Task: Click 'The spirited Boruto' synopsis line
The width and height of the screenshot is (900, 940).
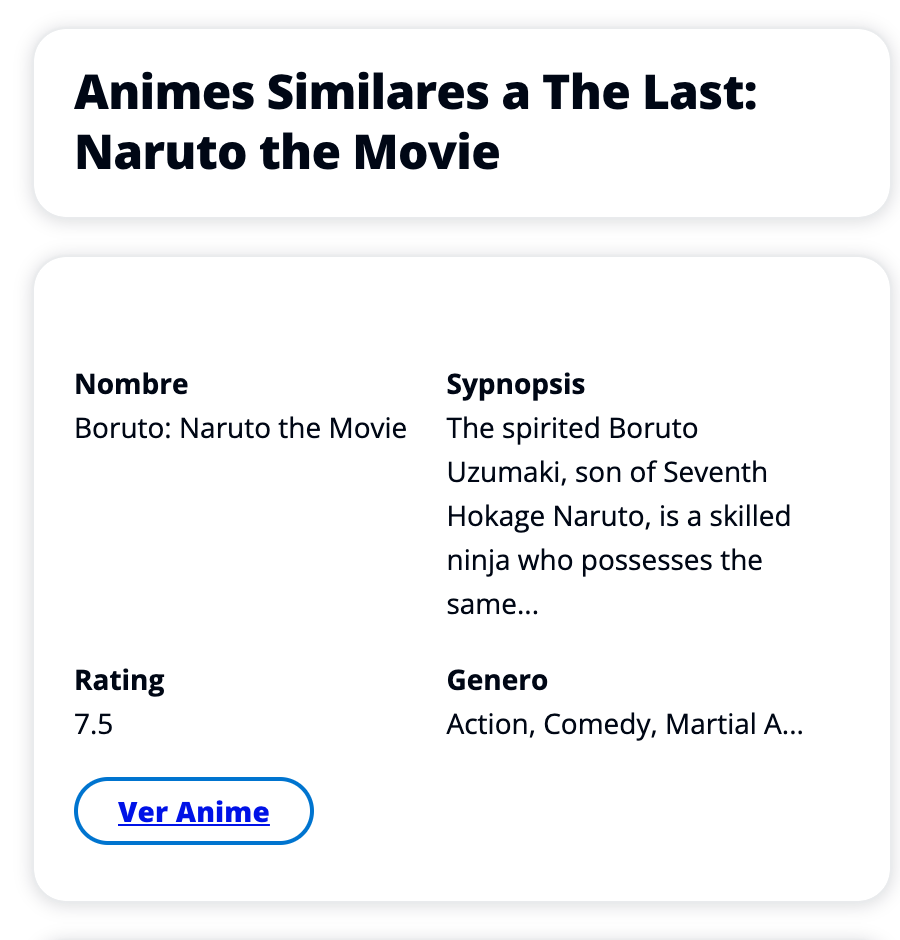Action: 572,428
